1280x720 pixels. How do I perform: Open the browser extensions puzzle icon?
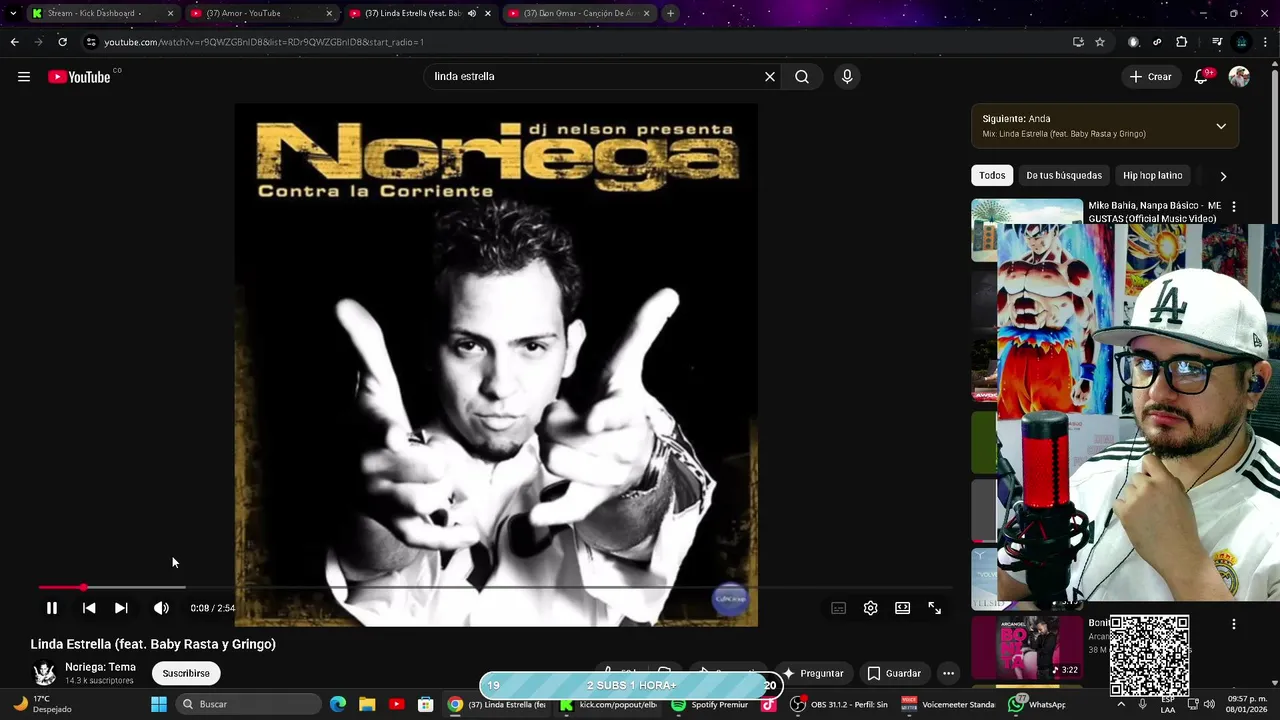click(1182, 42)
